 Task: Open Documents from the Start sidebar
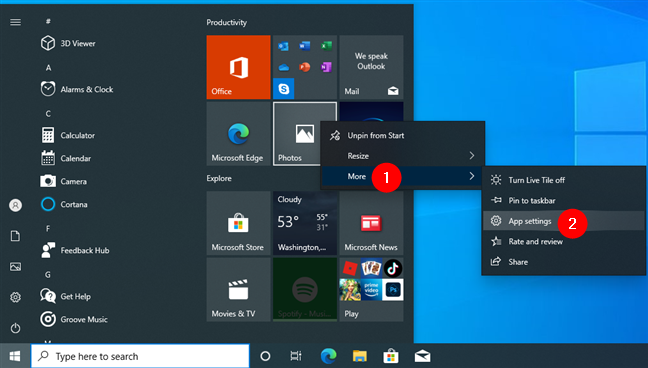[15, 236]
